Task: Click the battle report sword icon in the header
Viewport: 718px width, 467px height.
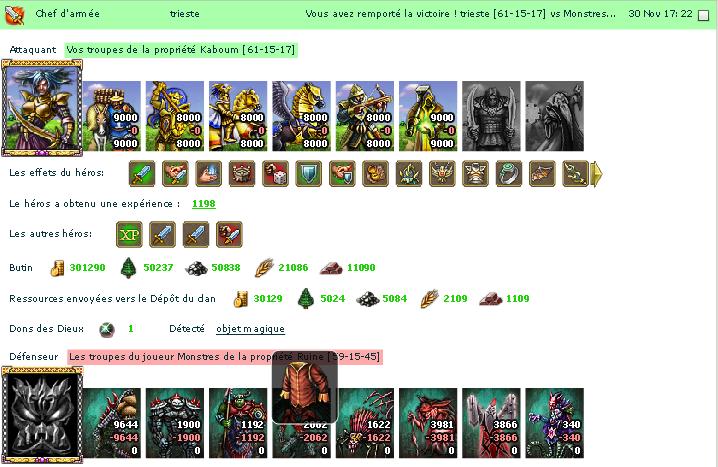Action: coord(15,15)
